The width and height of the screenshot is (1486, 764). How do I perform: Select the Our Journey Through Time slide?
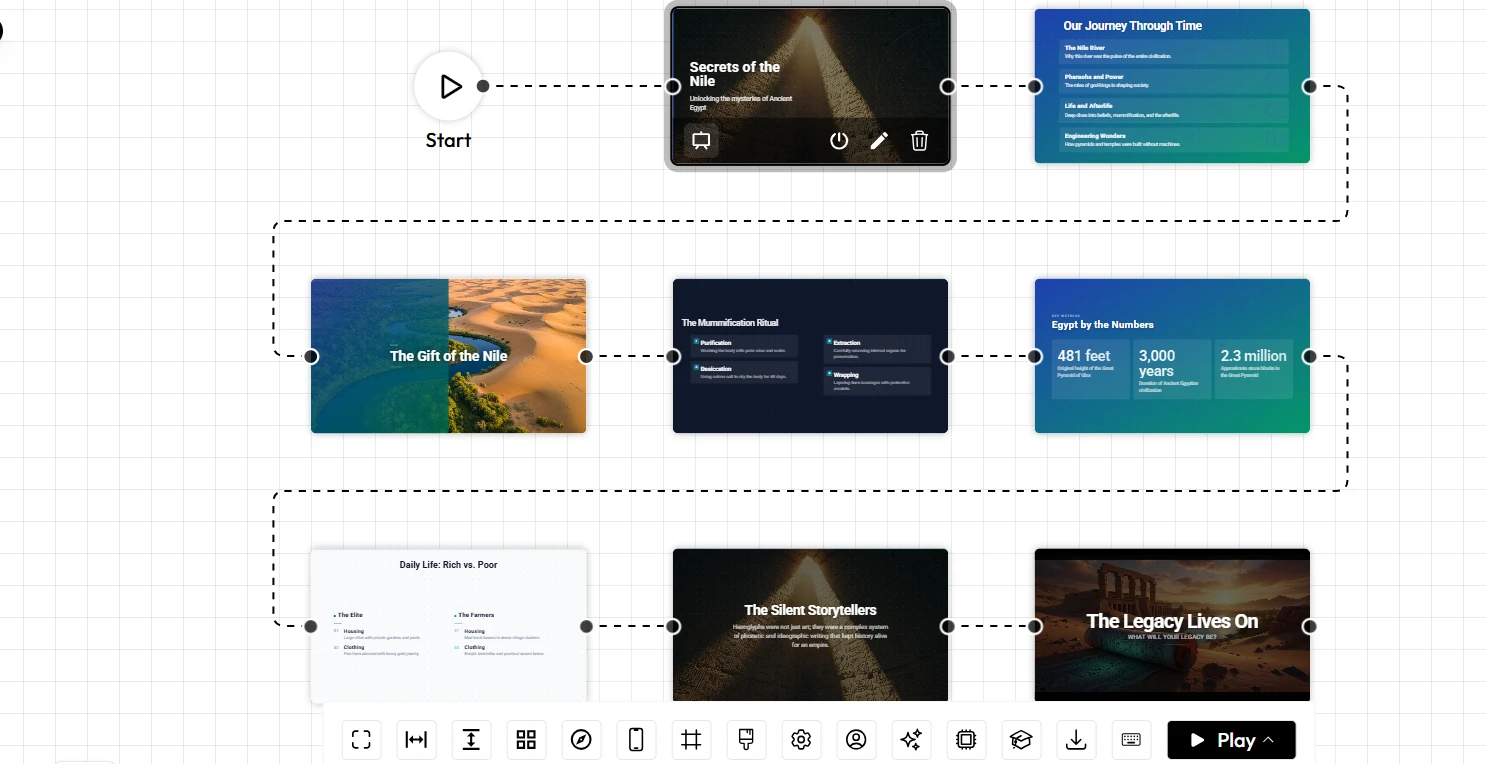(x=1172, y=86)
